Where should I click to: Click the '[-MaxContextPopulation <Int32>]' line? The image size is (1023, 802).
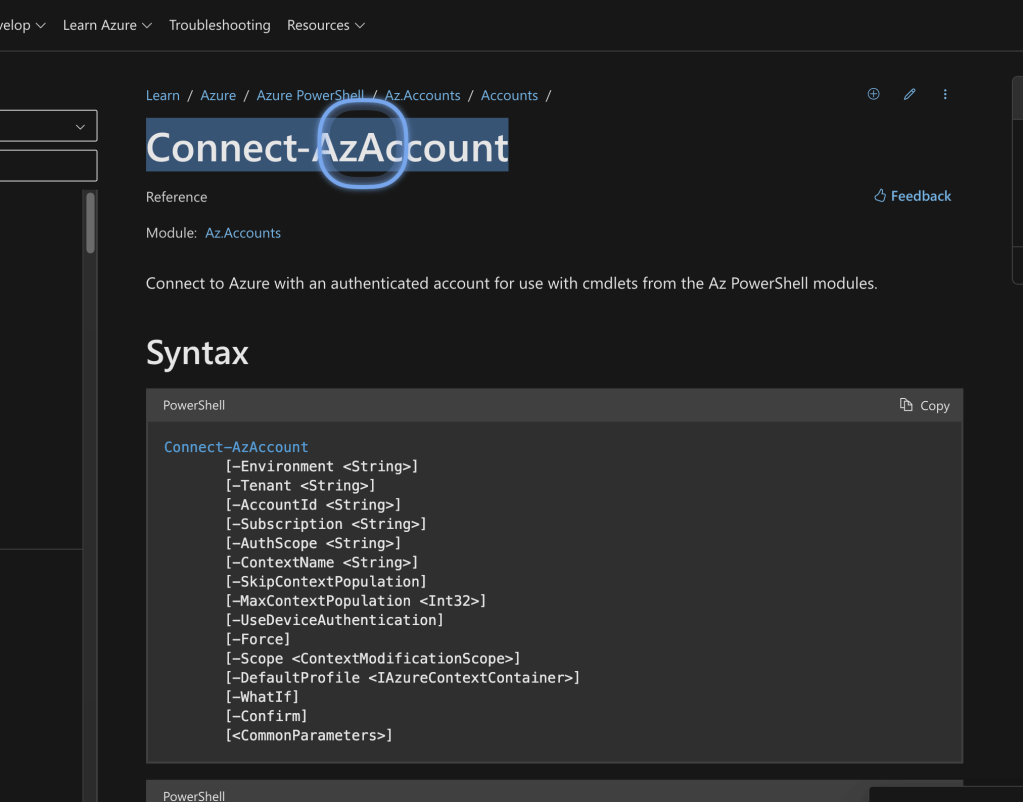tap(356, 601)
